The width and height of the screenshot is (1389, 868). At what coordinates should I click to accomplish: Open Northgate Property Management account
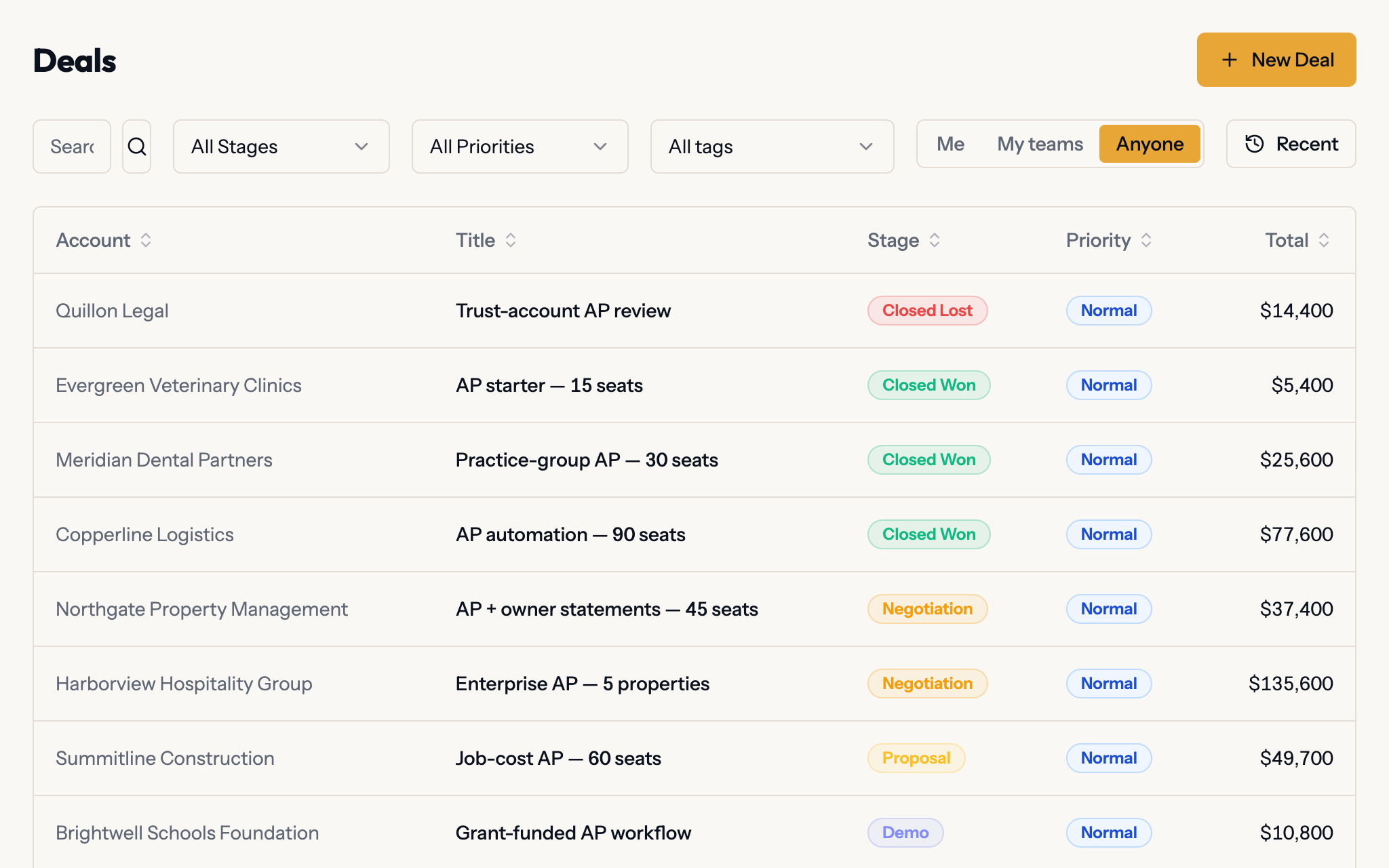(201, 609)
